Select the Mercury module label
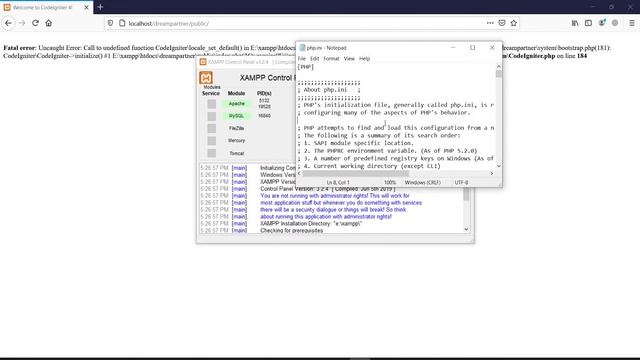This screenshot has height=360, width=640. (x=237, y=140)
